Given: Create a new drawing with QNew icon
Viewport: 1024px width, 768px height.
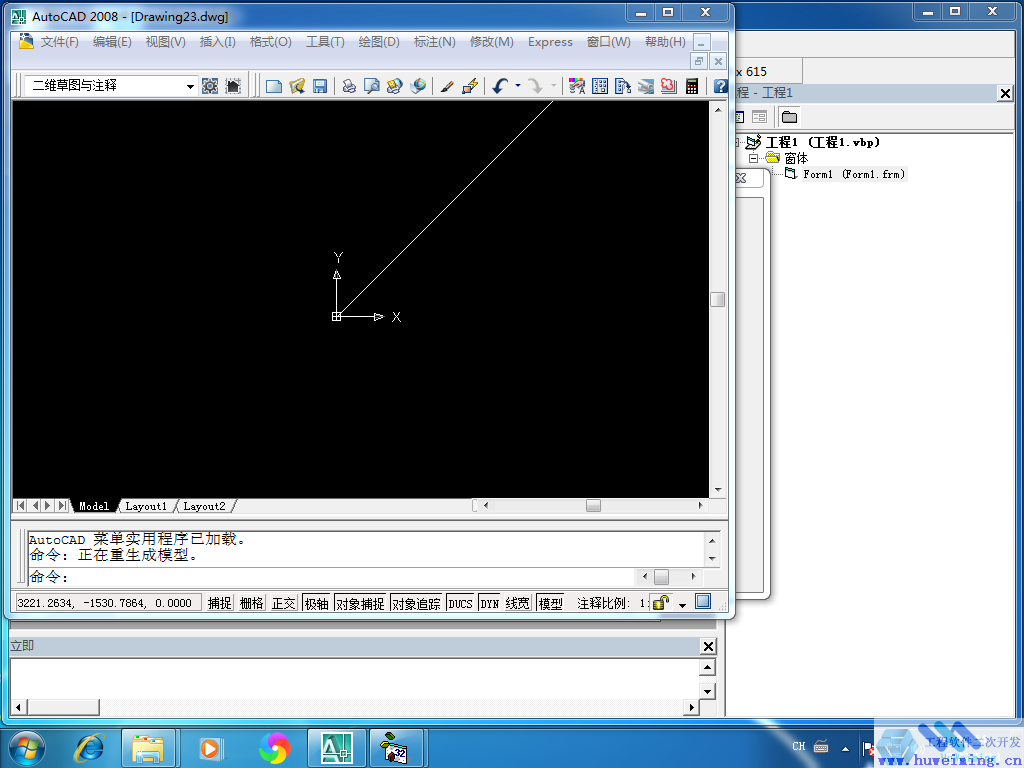Looking at the screenshot, I should (274, 86).
